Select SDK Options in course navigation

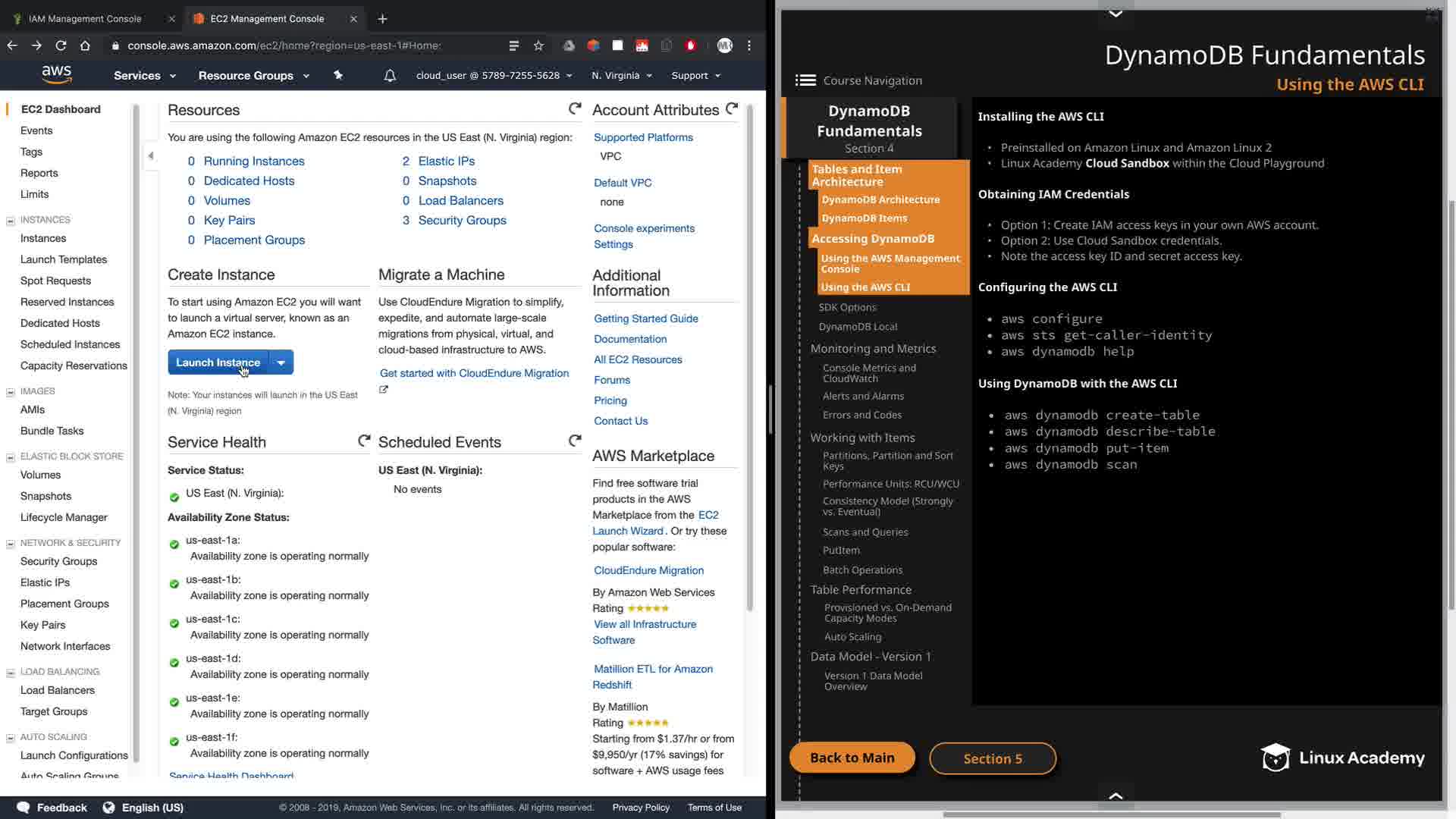click(x=847, y=307)
